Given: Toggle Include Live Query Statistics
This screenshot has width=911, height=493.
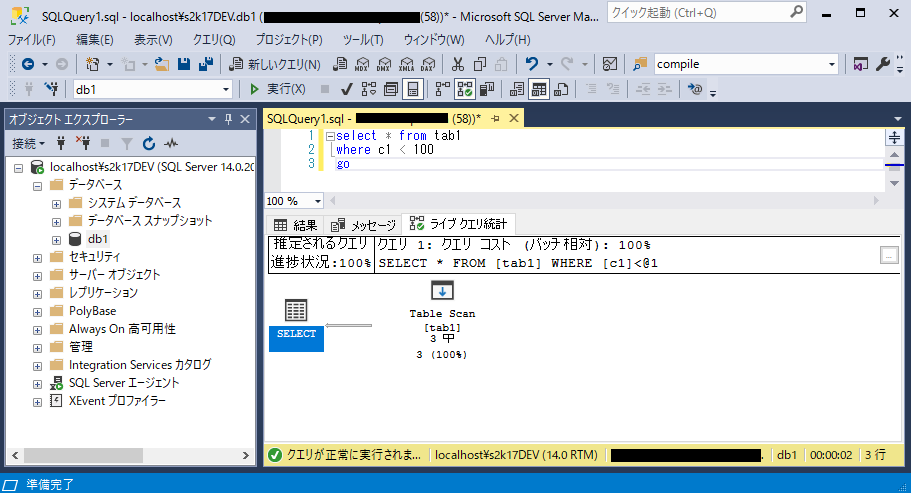Looking at the screenshot, I should (465, 89).
